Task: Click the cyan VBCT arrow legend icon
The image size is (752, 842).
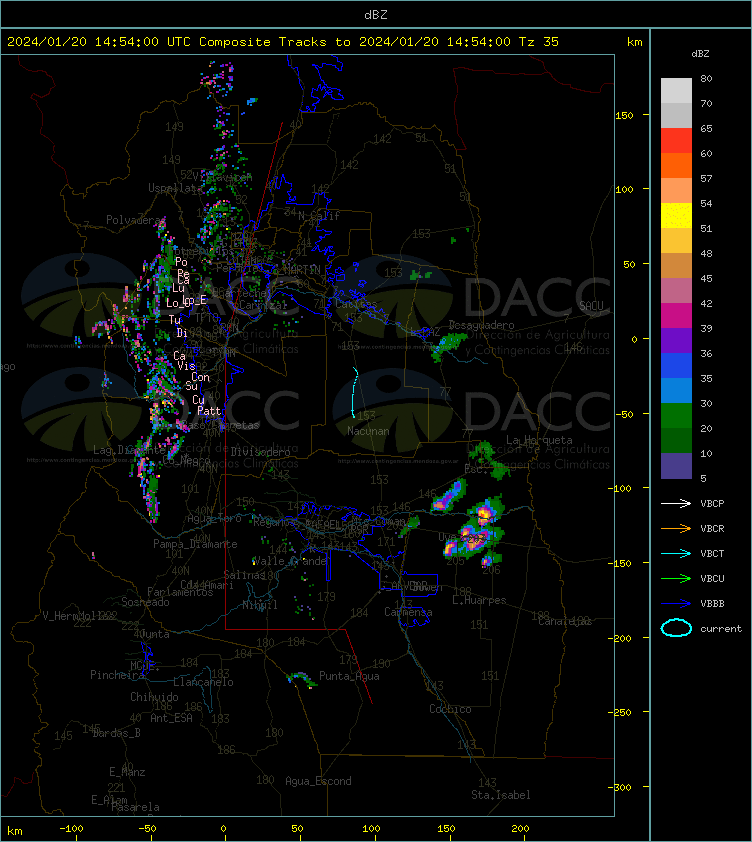Action: [676, 553]
